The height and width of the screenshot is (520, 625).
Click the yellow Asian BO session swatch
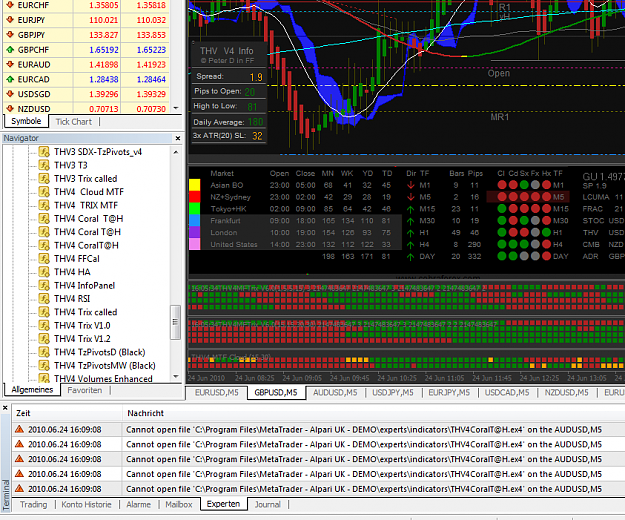pos(195,185)
